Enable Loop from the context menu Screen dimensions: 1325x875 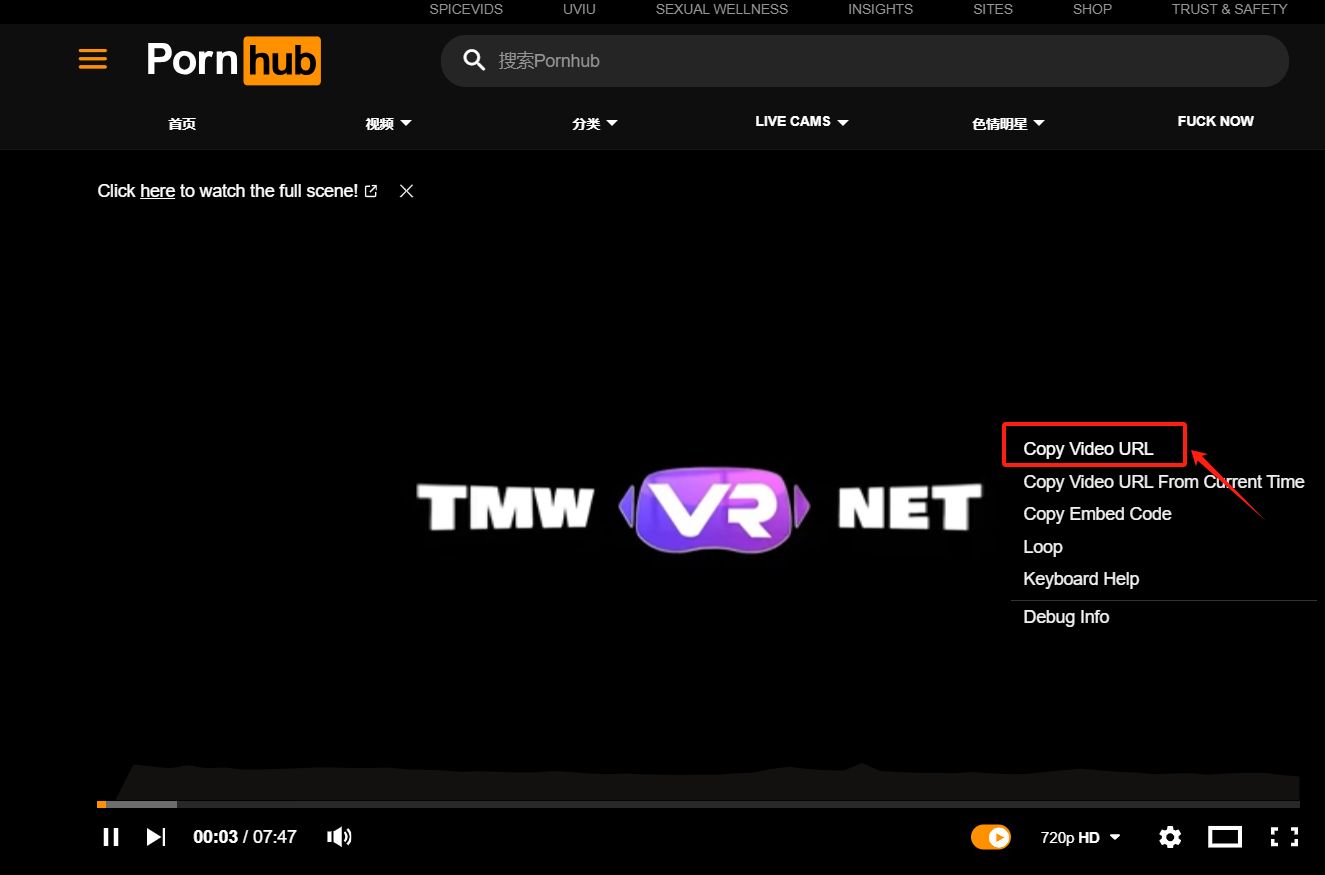click(x=1043, y=546)
